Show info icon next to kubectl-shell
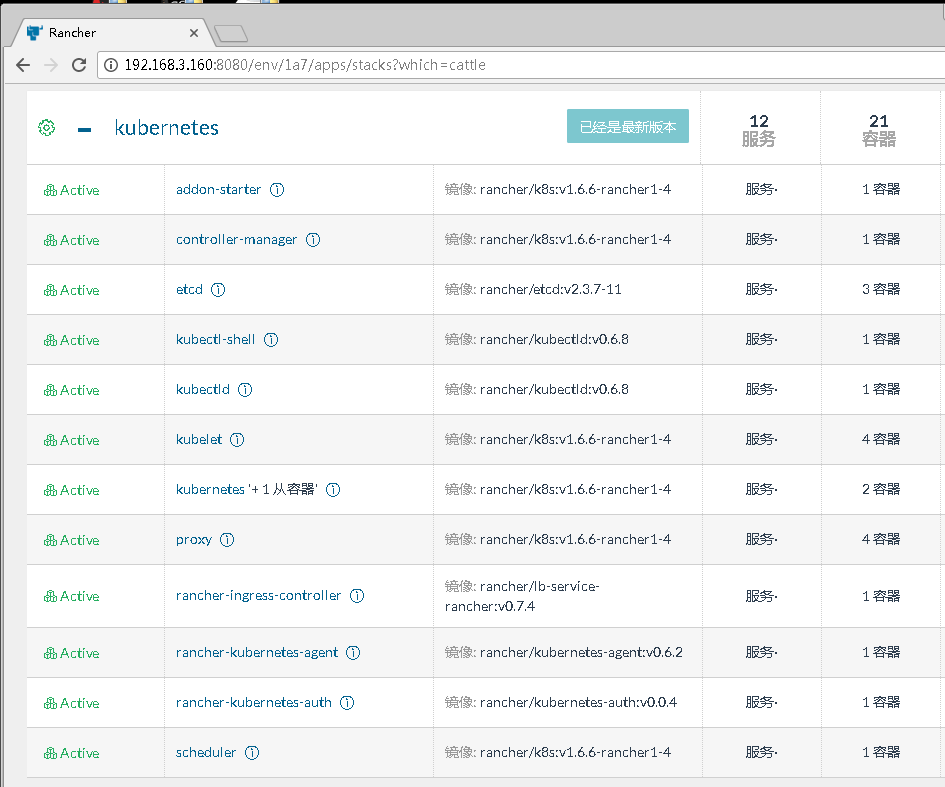Image resolution: width=945 pixels, height=787 pixels. 271,340
